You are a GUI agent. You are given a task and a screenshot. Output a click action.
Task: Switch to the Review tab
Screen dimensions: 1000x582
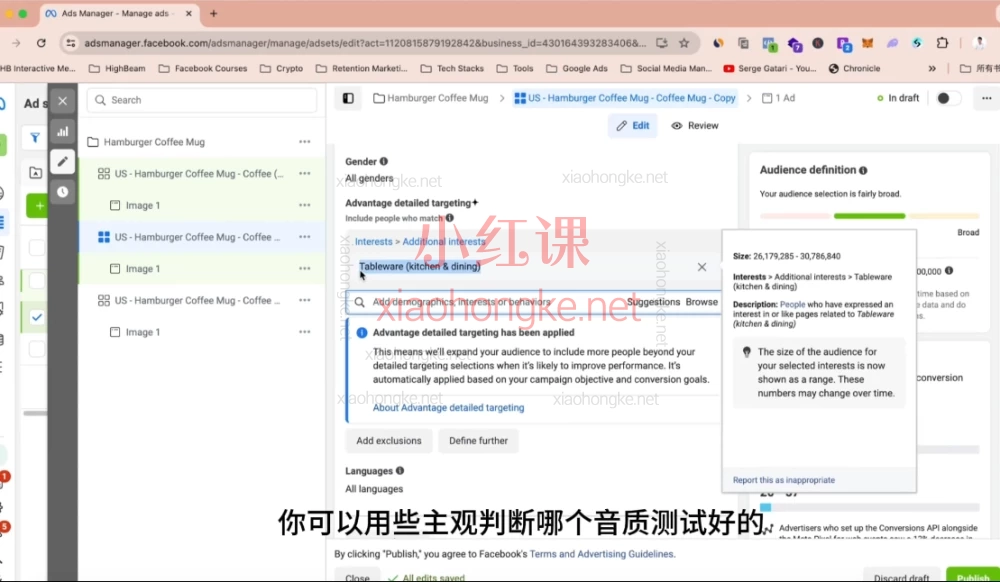[x=695, y=126]
